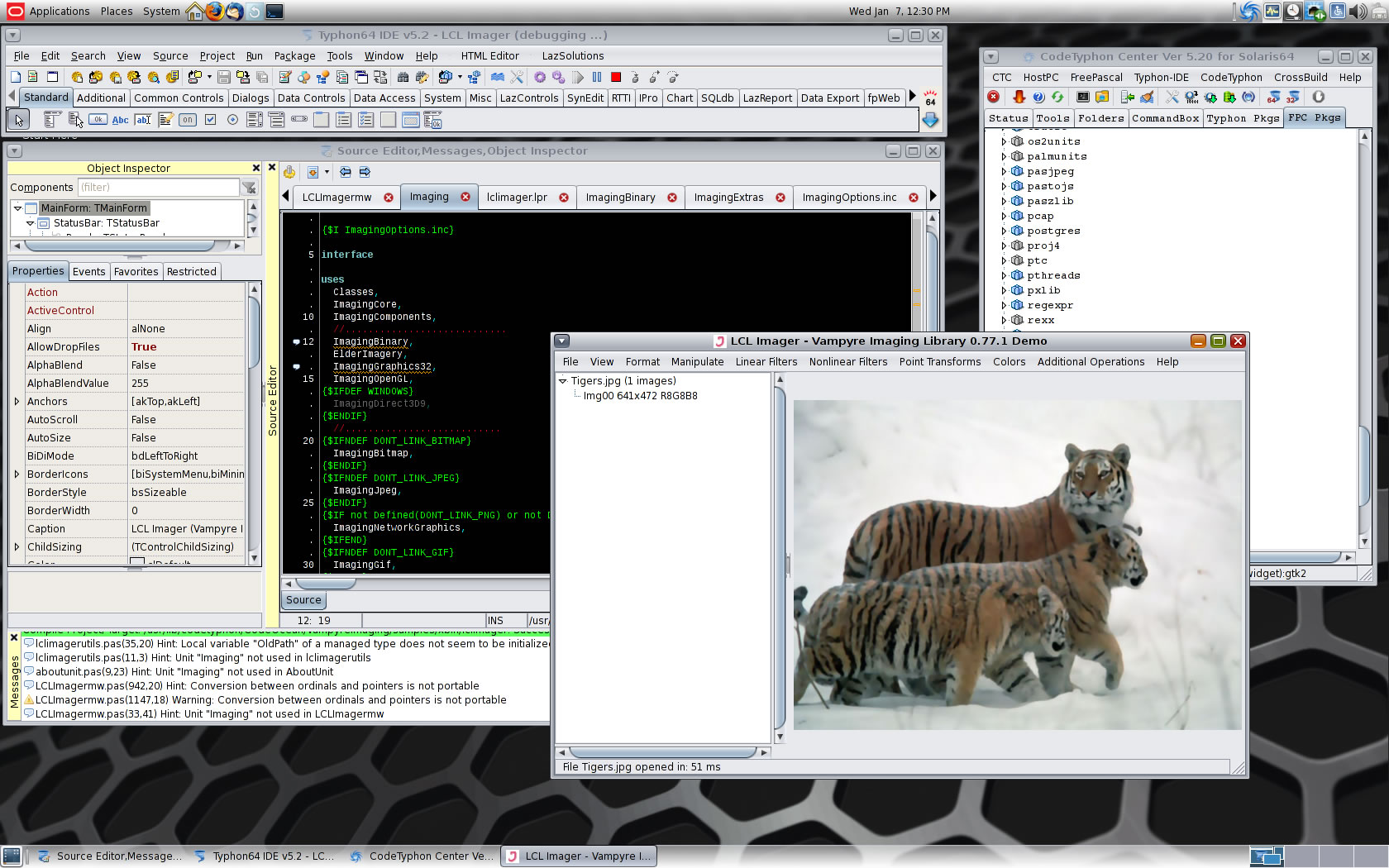Click the green refresh icon in CodeTyphon Center
This screenshot has height=868, width=1389.
coord(1057,97)
